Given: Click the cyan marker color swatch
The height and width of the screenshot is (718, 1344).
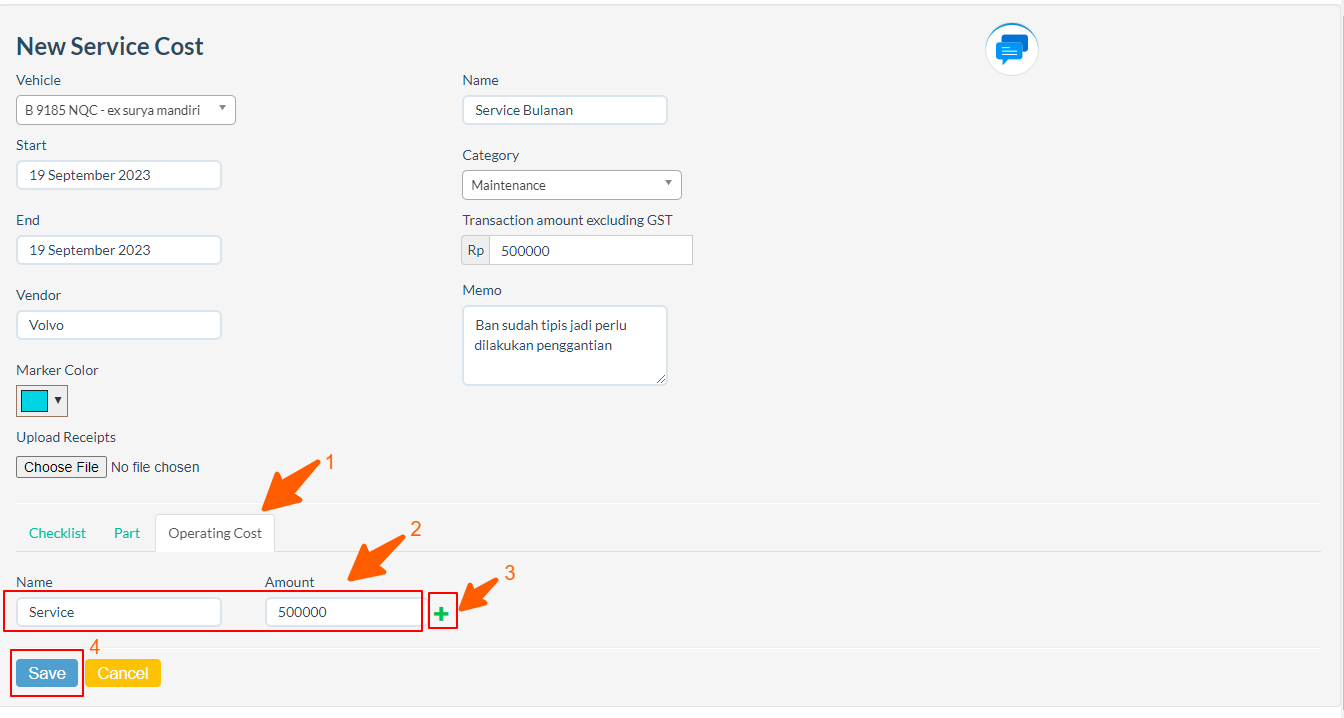Looking at the screenshot, I should [35, 401].
